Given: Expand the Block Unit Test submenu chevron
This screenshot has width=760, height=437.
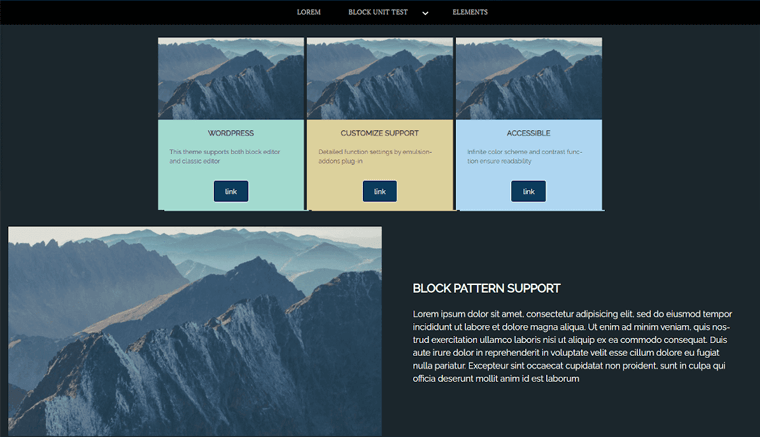Looking at the screenshot, I should (x=425, y=13).
